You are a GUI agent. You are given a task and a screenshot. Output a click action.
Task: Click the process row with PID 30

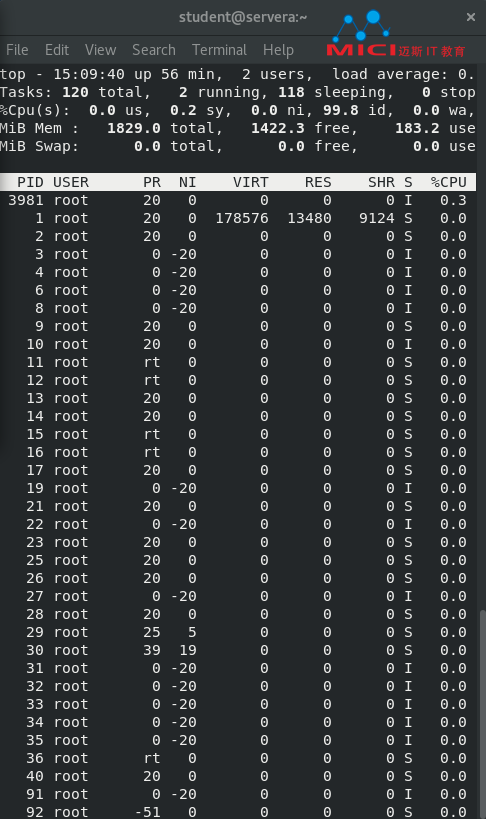coord(238,650)
